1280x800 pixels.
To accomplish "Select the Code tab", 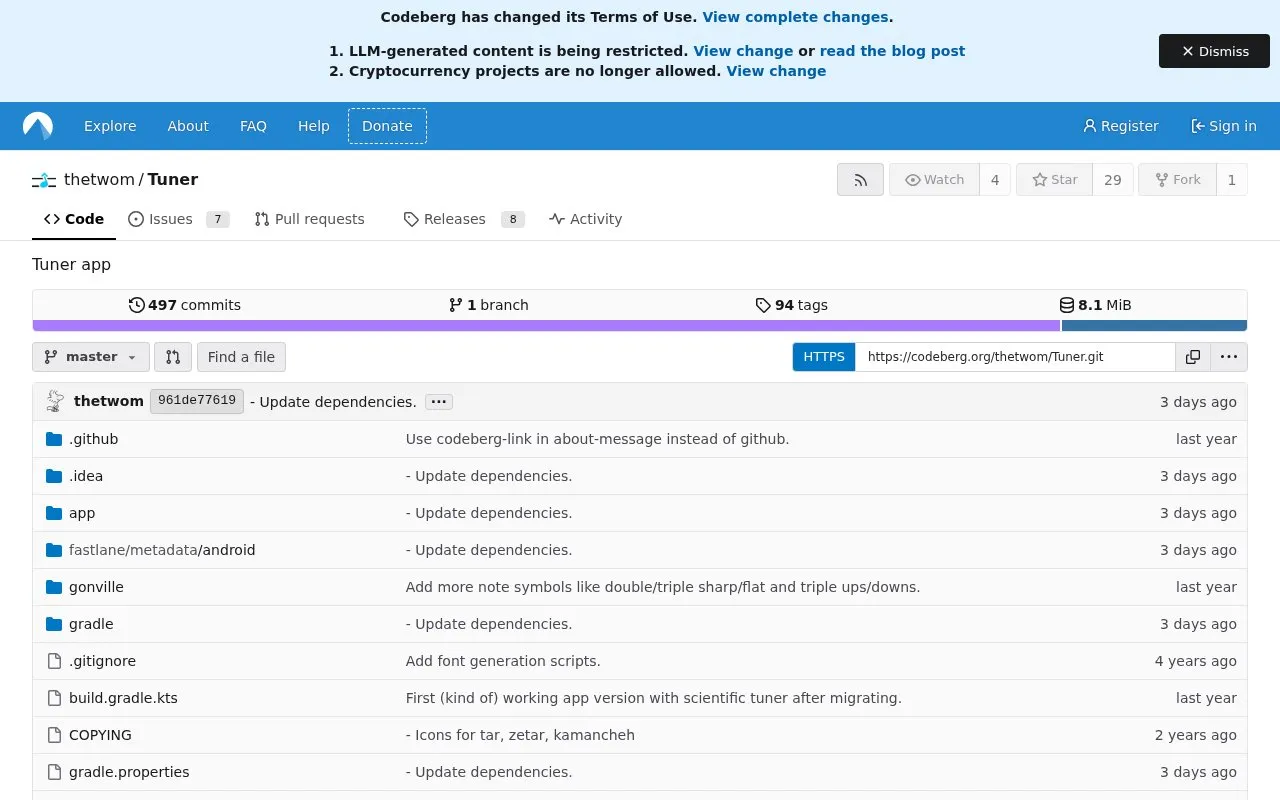I will click(x=74, y=219).
